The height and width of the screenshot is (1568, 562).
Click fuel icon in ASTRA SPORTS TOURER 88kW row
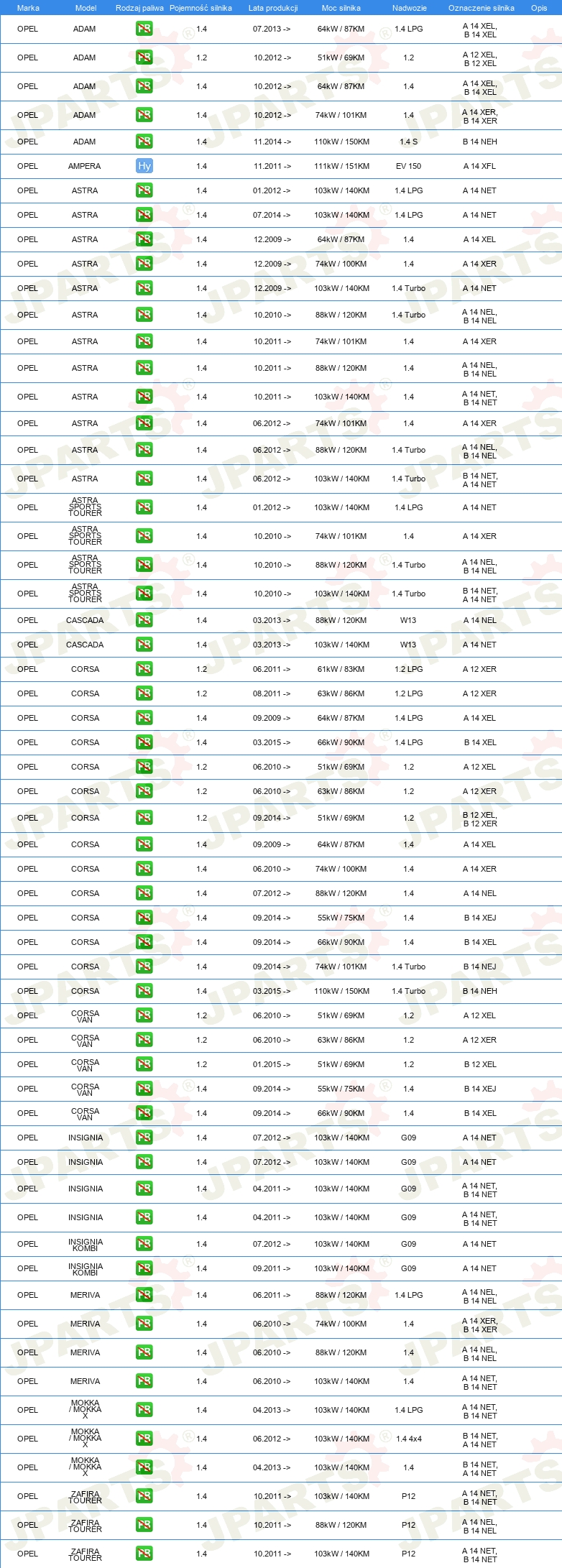[x=144, y=565]
